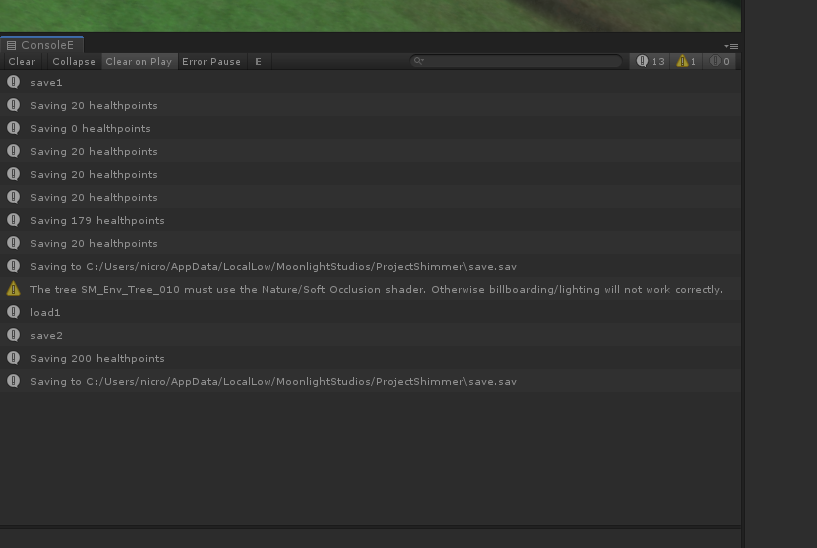Click the ConsoleE tab list icon

[11, 45]
